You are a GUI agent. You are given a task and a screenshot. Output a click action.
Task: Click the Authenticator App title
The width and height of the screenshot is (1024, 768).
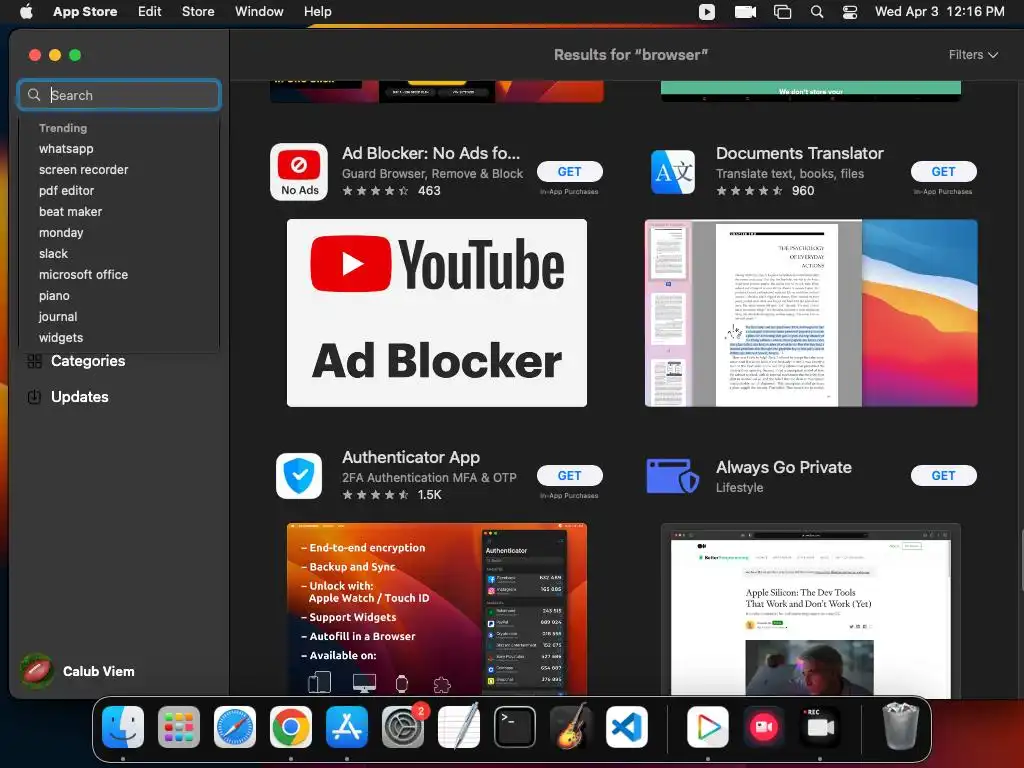coord(411,457)
